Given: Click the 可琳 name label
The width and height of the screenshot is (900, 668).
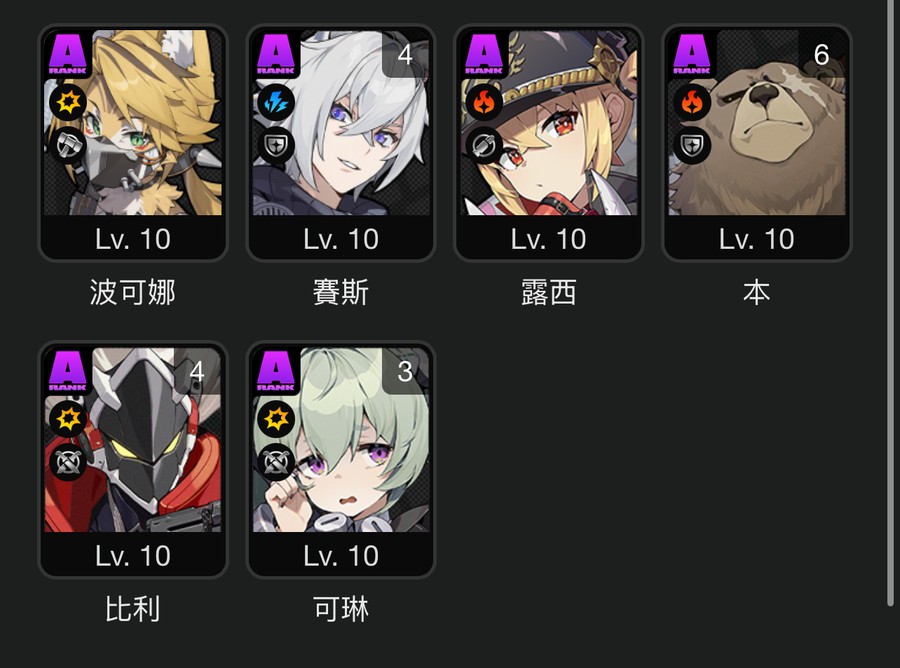Looking at the screenshot, I should (341, 609).
